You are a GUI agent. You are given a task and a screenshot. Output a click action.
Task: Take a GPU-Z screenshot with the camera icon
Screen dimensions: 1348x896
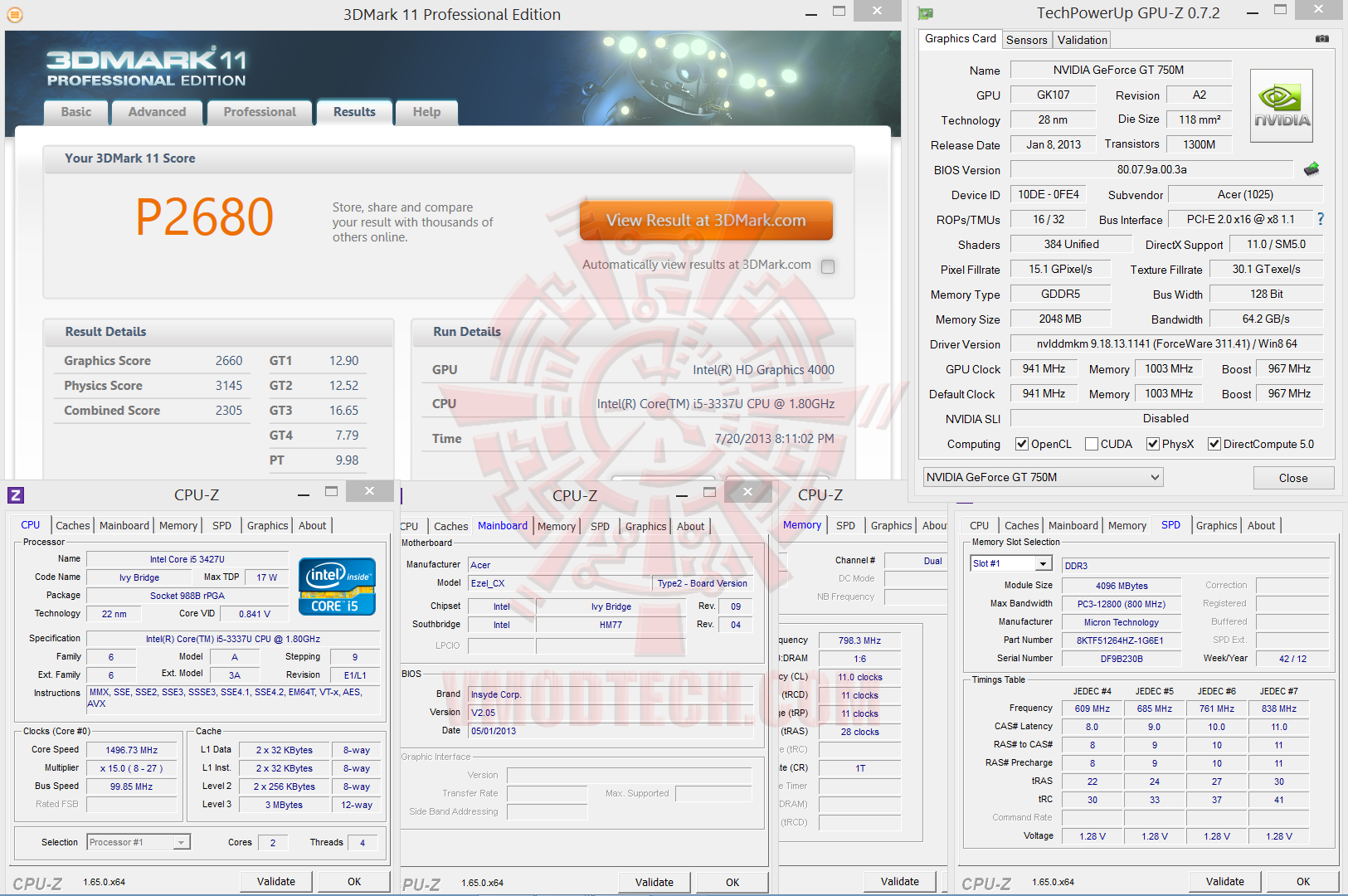(x=1322, y=39)
